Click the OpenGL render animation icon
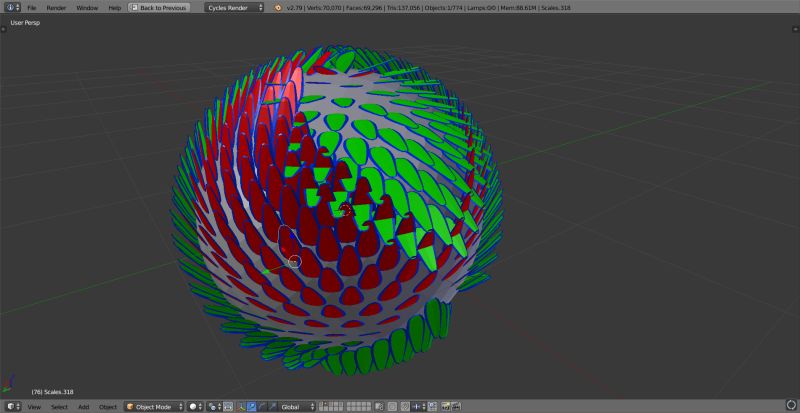800x413 pixels. coord(456,406)
